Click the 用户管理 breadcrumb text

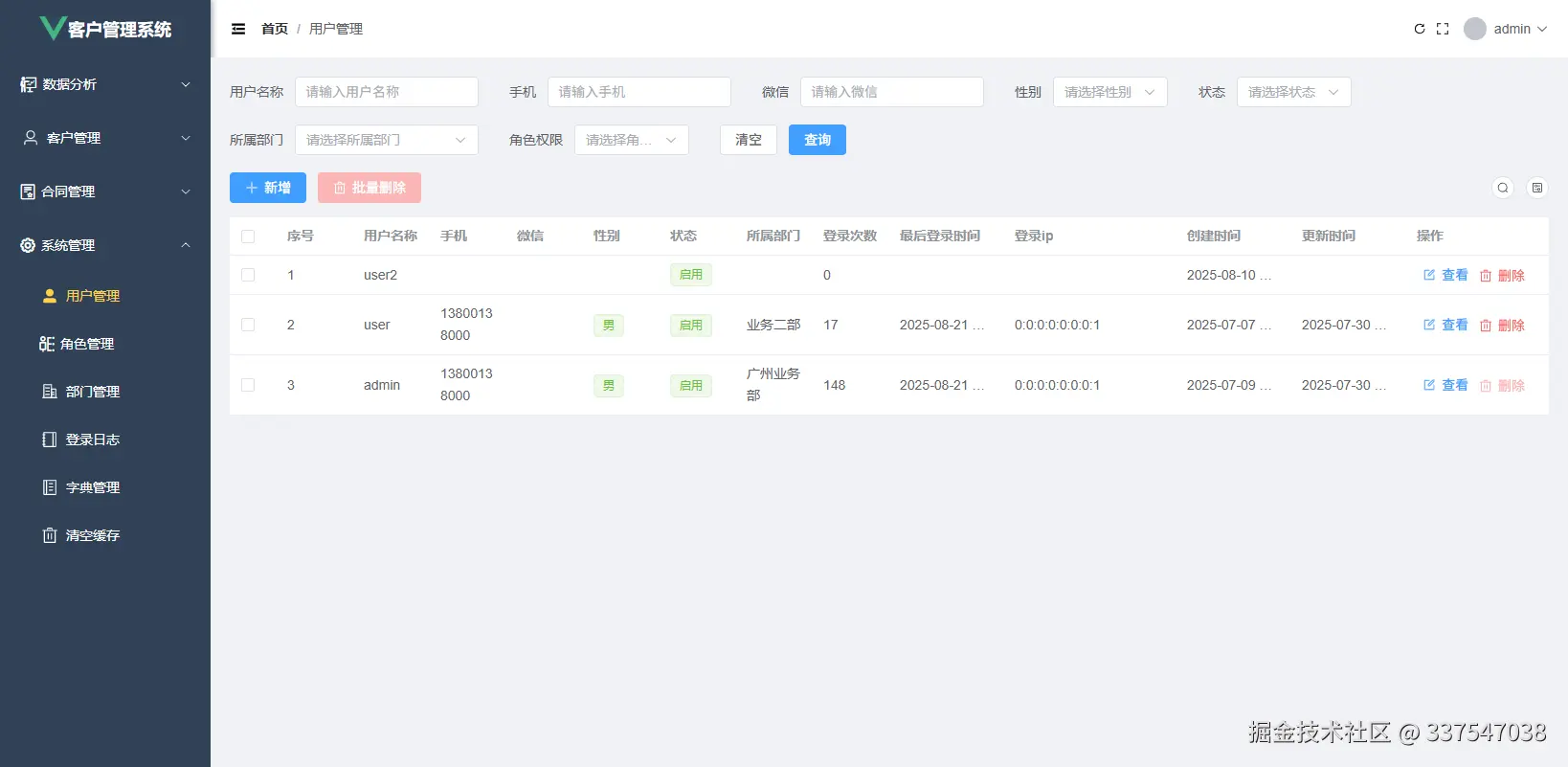point(336,29)
